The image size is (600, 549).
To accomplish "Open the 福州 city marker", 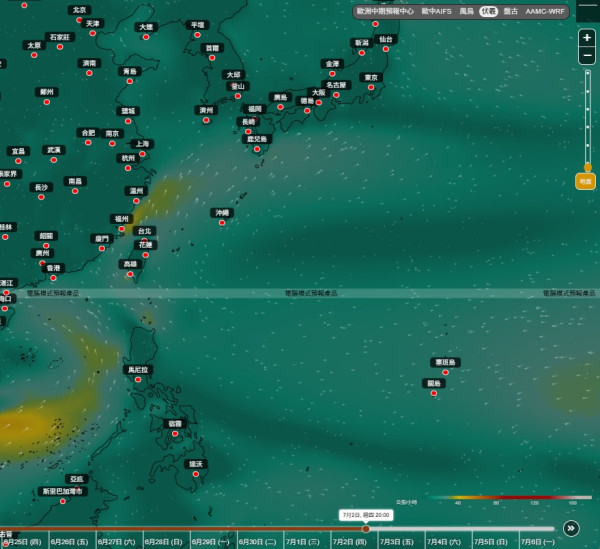I will tap(122, 229).
